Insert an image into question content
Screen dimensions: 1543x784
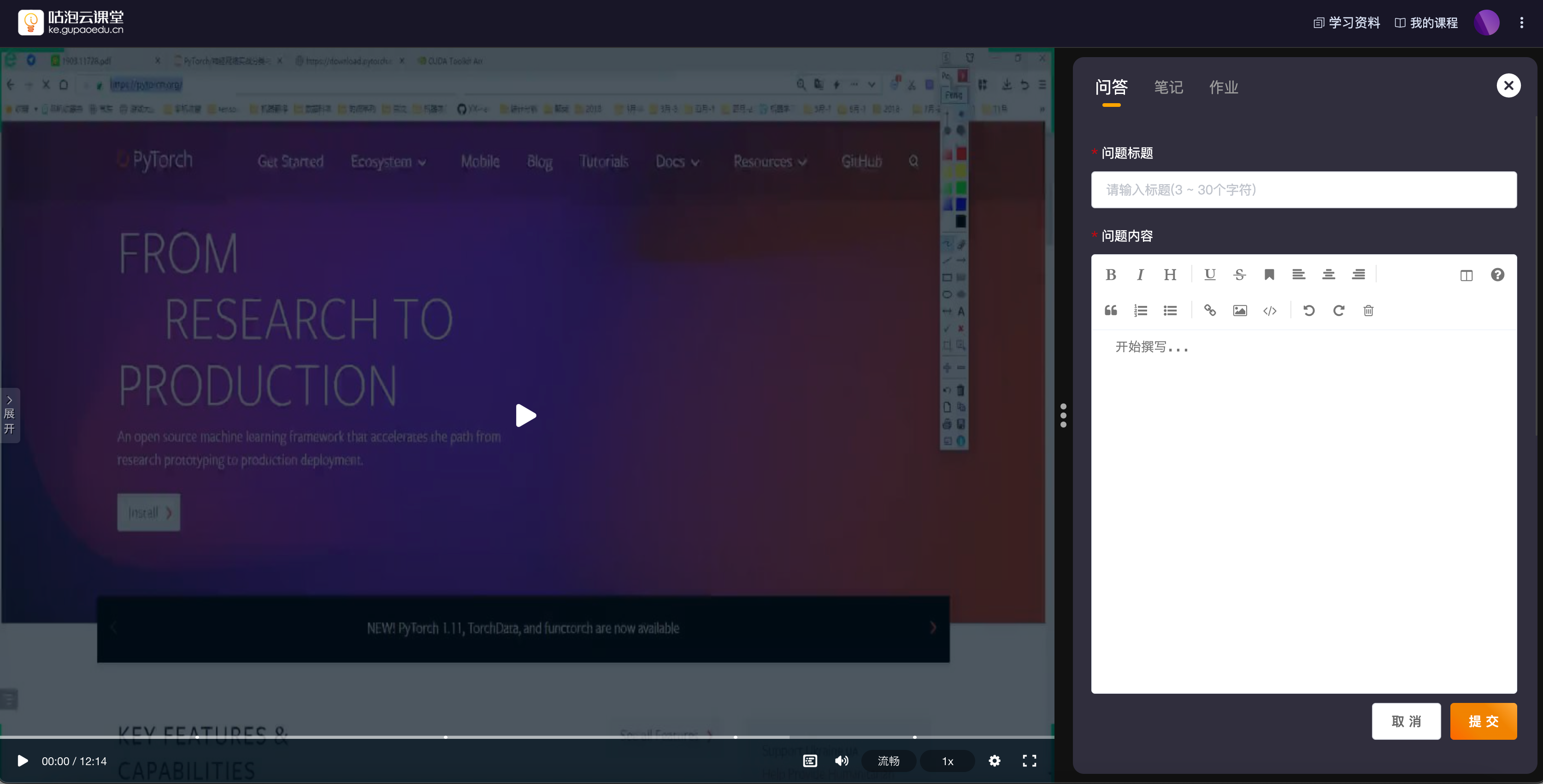click(x=1240, y=310)
